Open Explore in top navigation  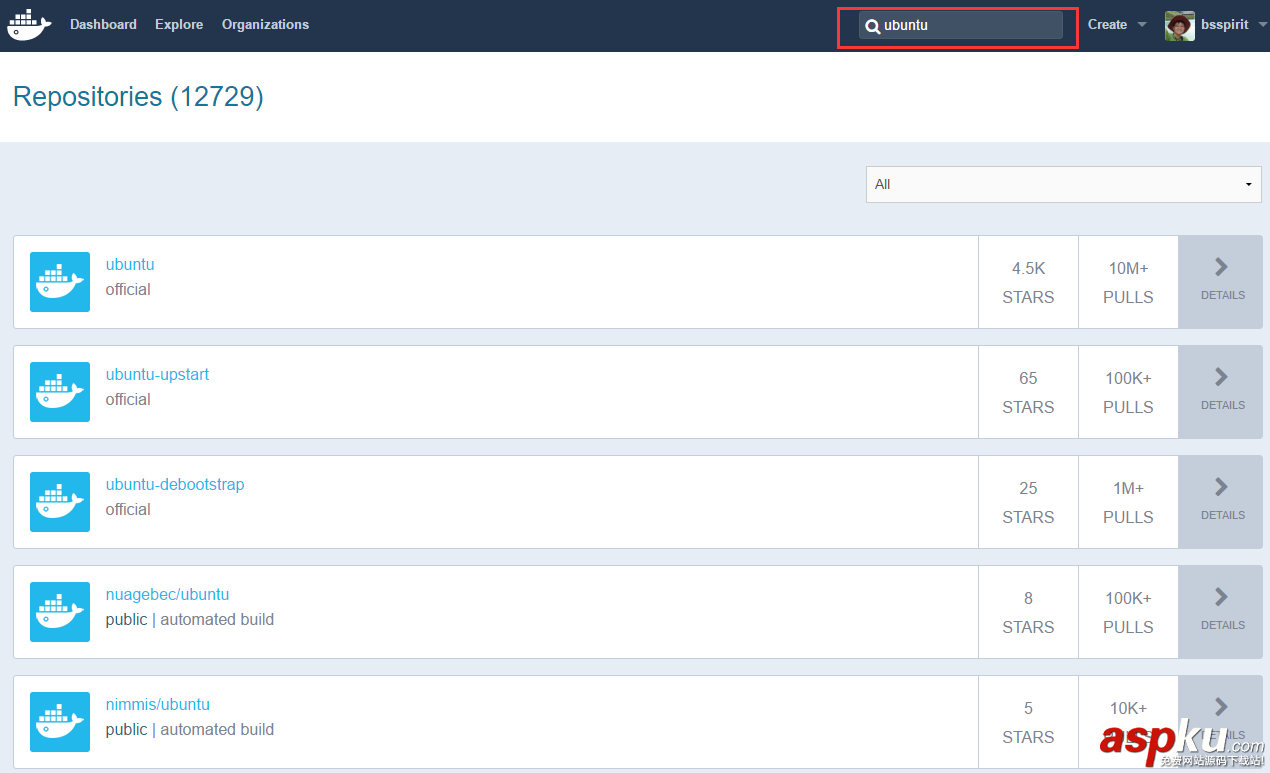pyautogui.click(x=179, y=25)
